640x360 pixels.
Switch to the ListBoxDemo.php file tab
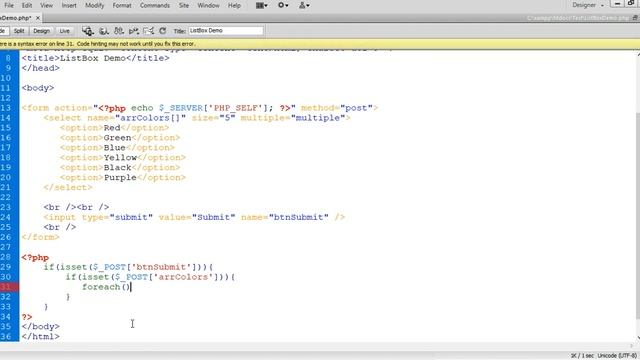pos(16,18)
